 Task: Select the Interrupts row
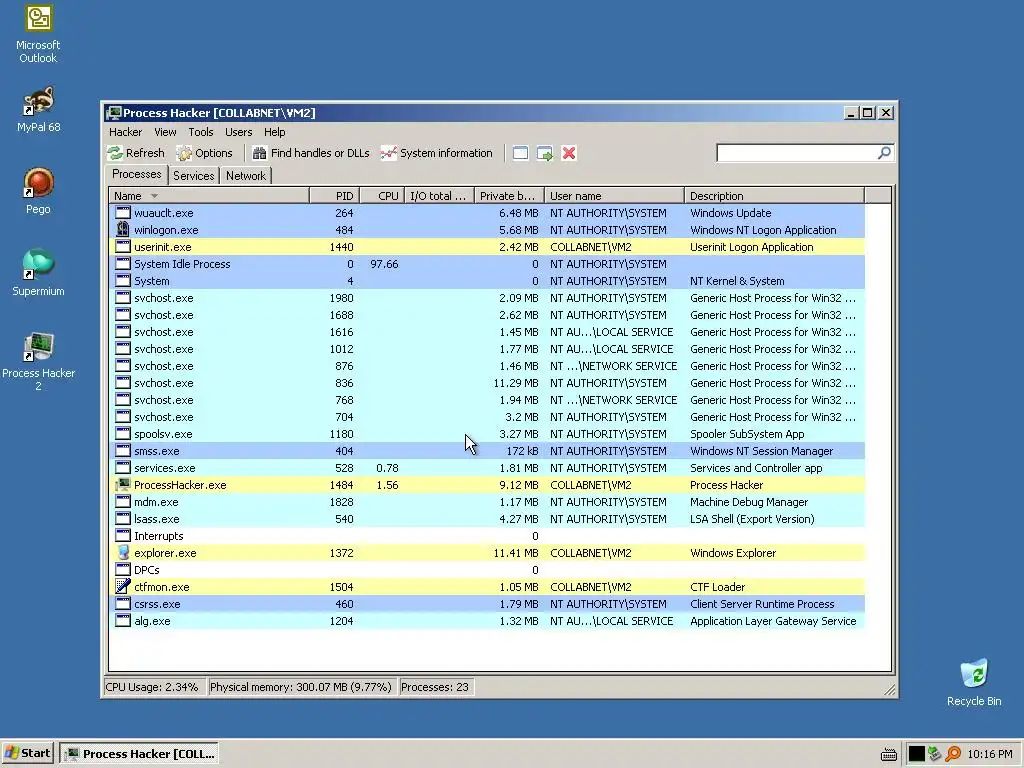[x=487, y=536]
